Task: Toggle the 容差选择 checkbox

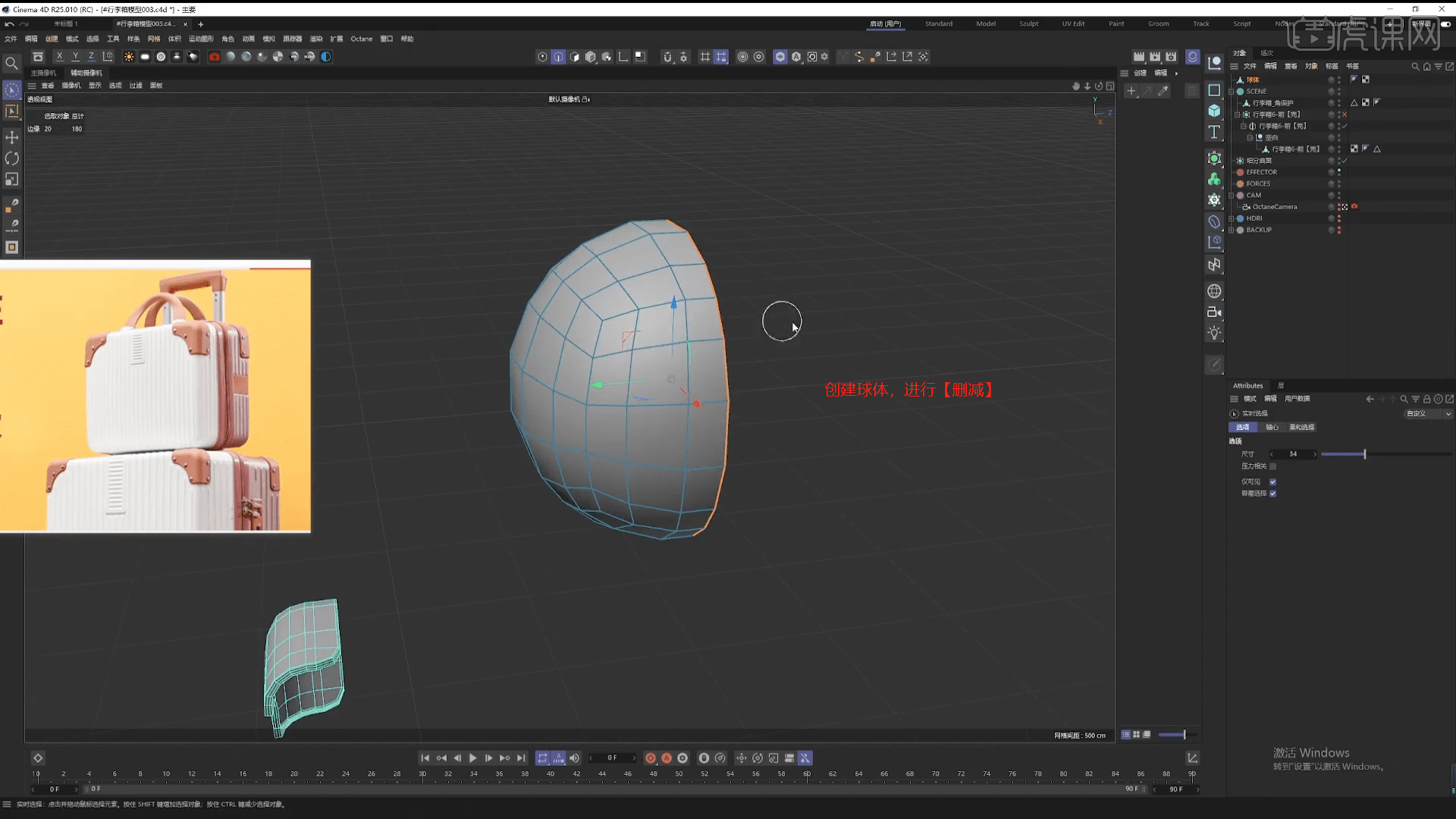Action: pos(1272,494)
